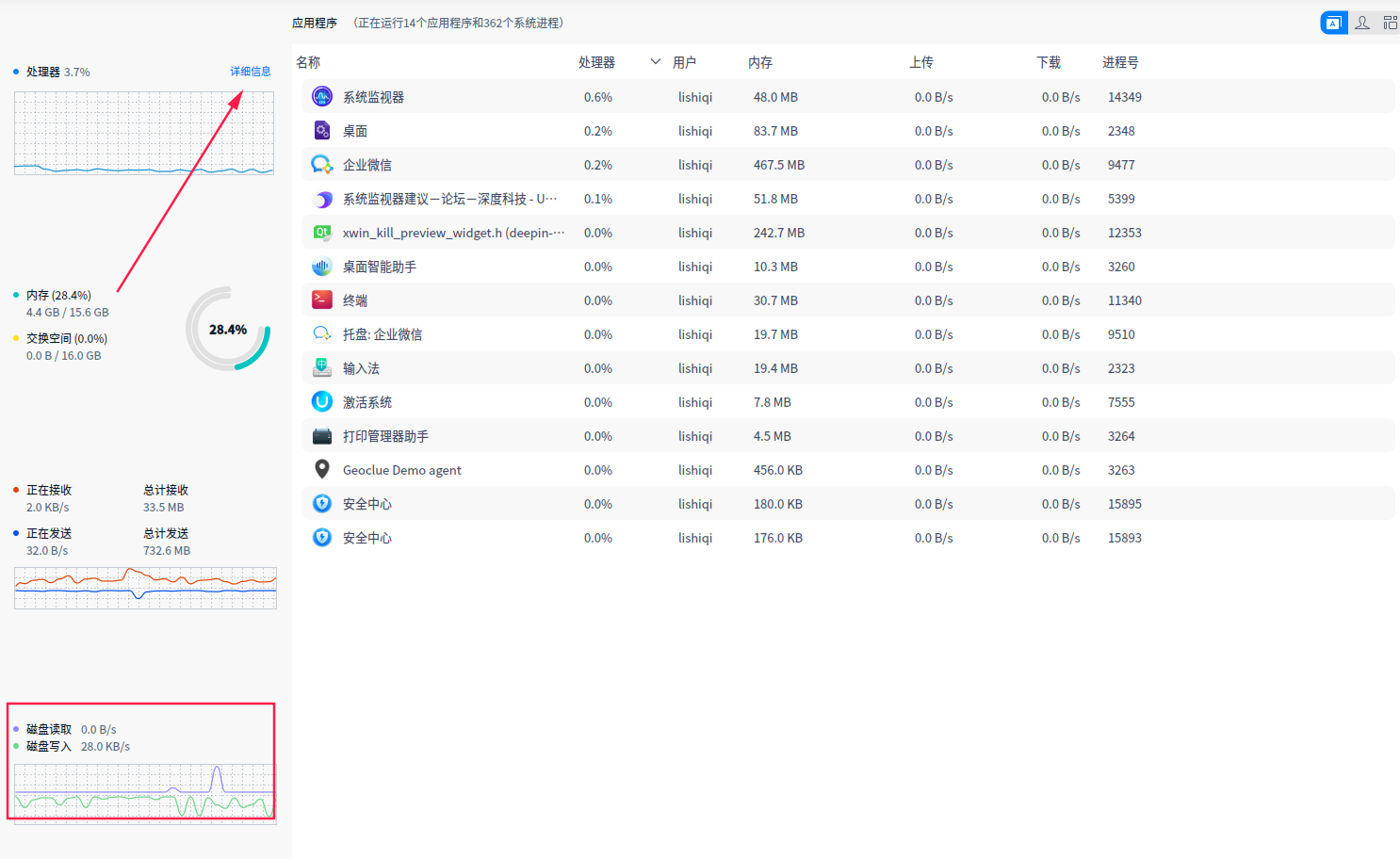Select the 托盘: 企业微信 process name

coord(383,334)
